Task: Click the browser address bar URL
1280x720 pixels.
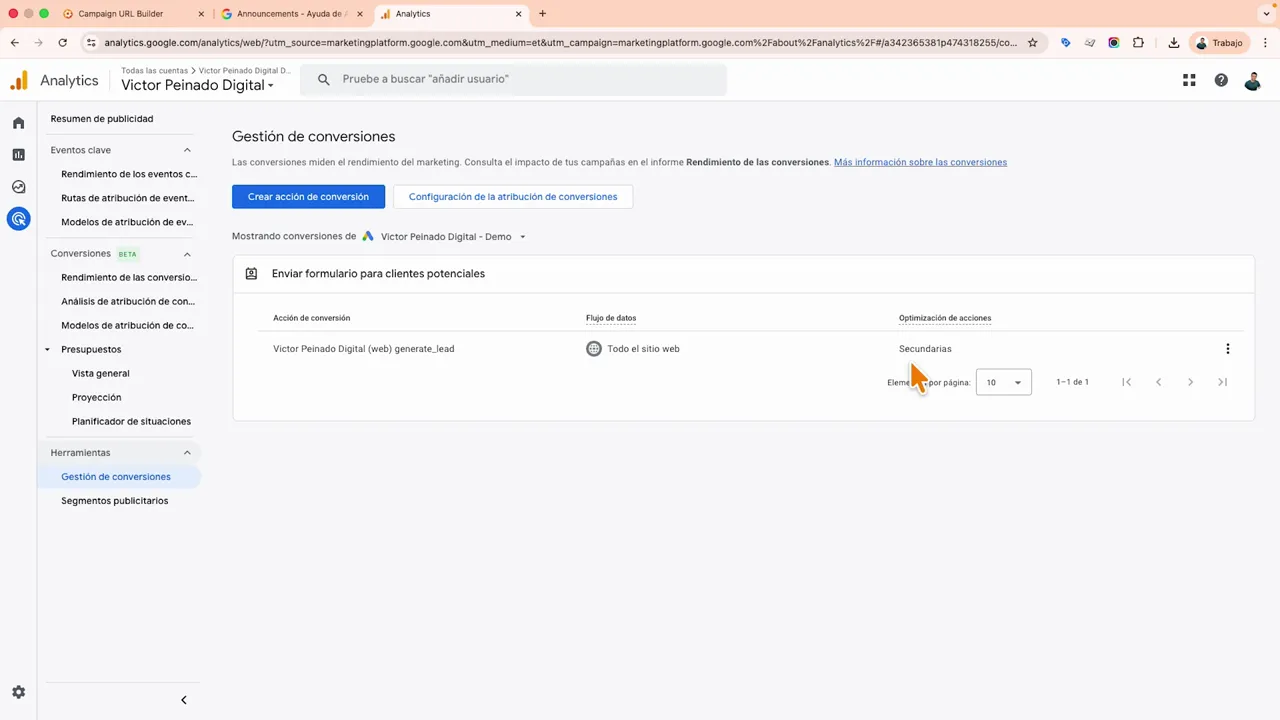Action: (x=561, y=43)
